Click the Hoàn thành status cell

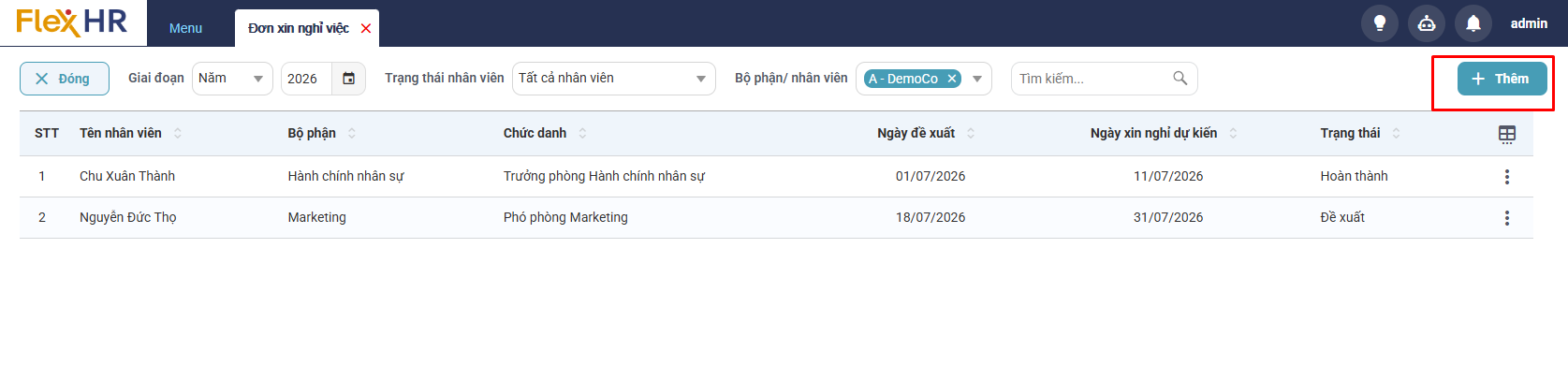pyautogui.click(x=1354, y=176)
